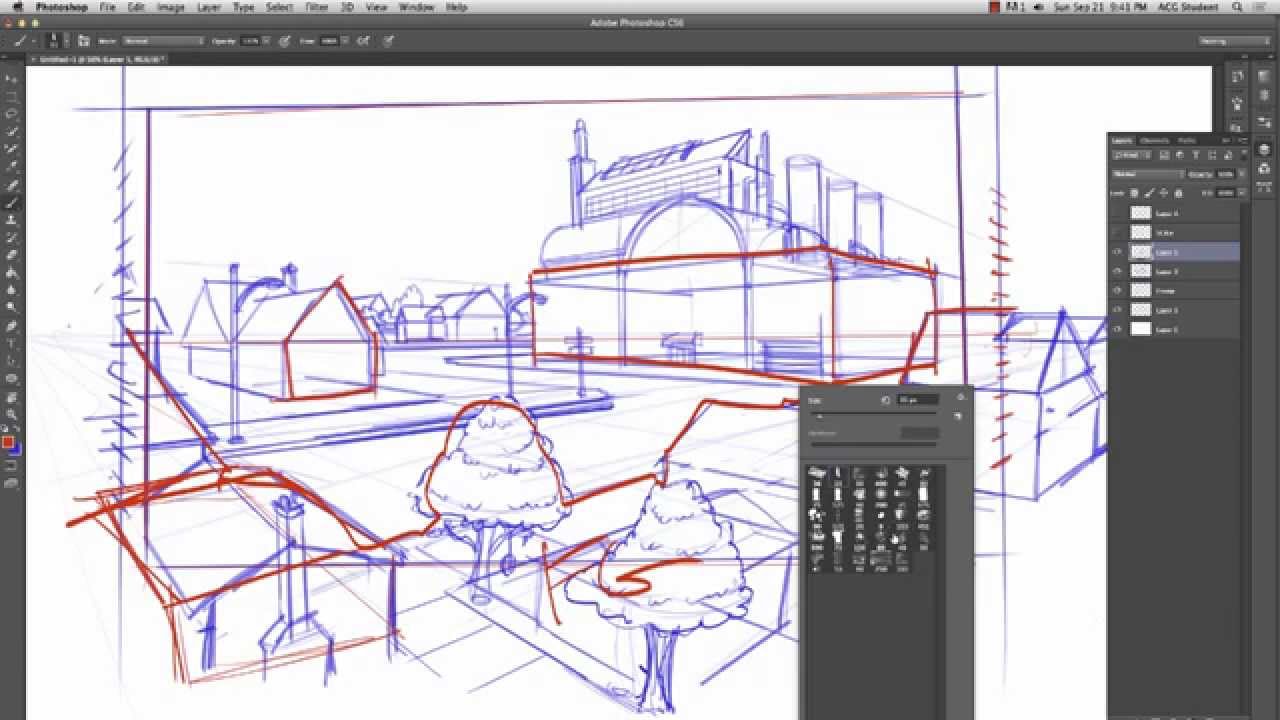The width and height of the screenshot is (1280, 720).
Task: Open the layer filter Kind dropdown
Action: (1131, 155)
